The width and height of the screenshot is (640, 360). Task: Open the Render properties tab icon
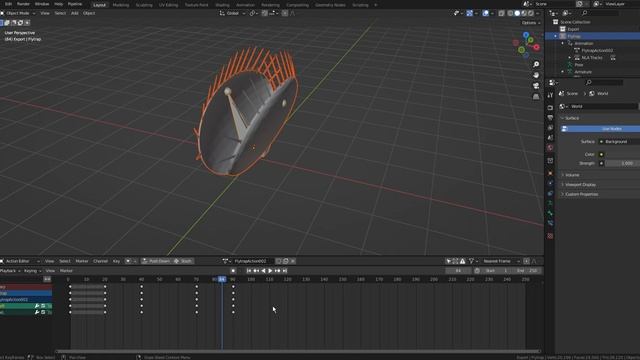pos(550,108)
